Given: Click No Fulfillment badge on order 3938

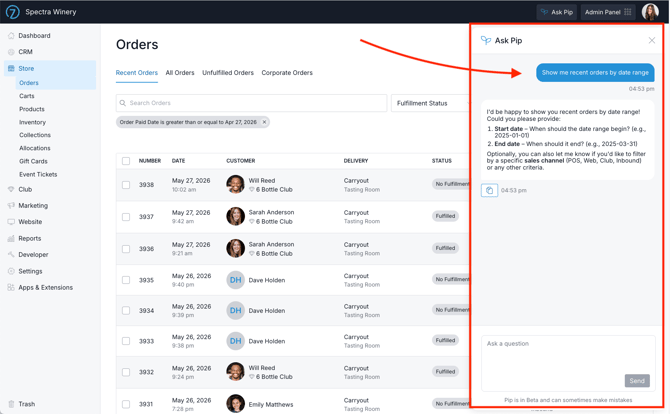Looking at the screenshot, I should pyautogui.click(x=451, y=184).
